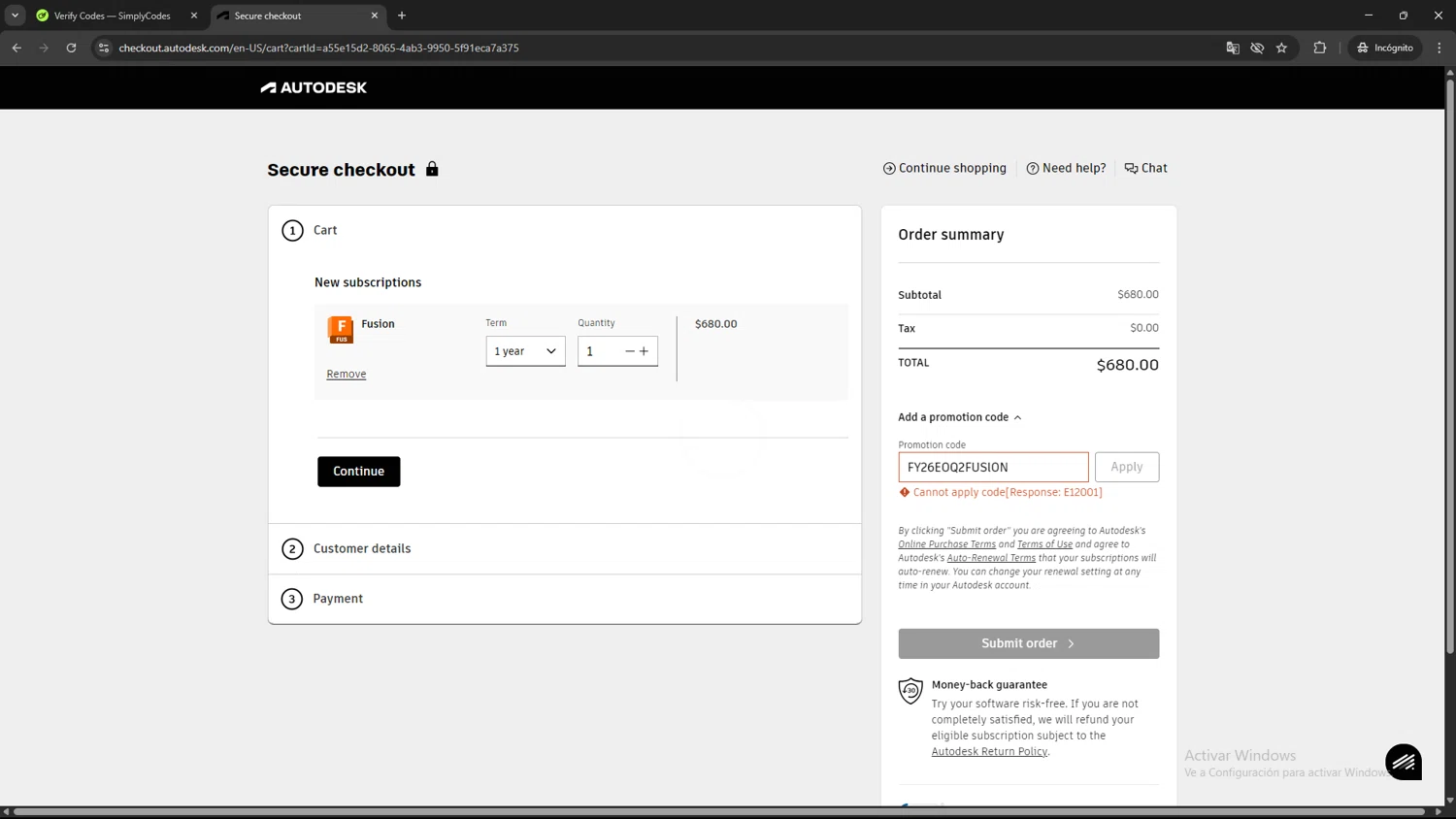The width and height of the screenshot is (1456, 819).
Task: Open a new browser tab
Action: click(x=402, y=16)
